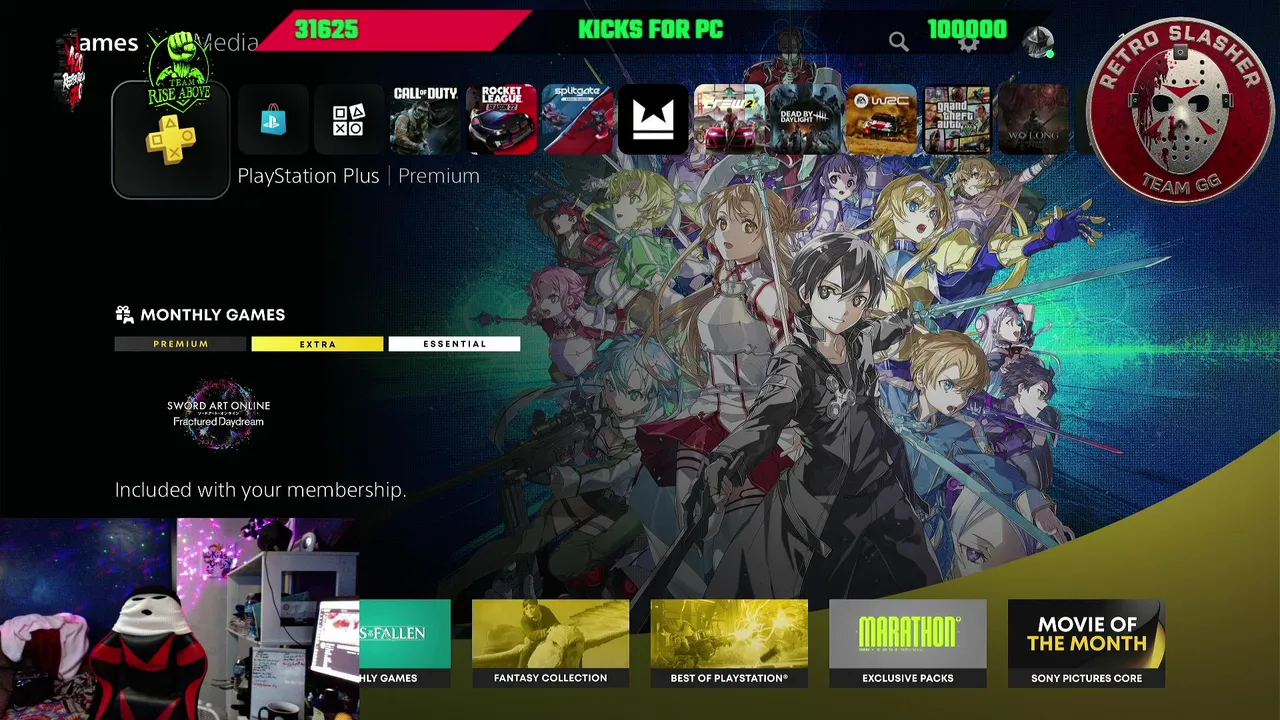1280x720 pixels.
Task: Open the Marathon Exclusive Packs card
Action: click(x=908, y=643)
